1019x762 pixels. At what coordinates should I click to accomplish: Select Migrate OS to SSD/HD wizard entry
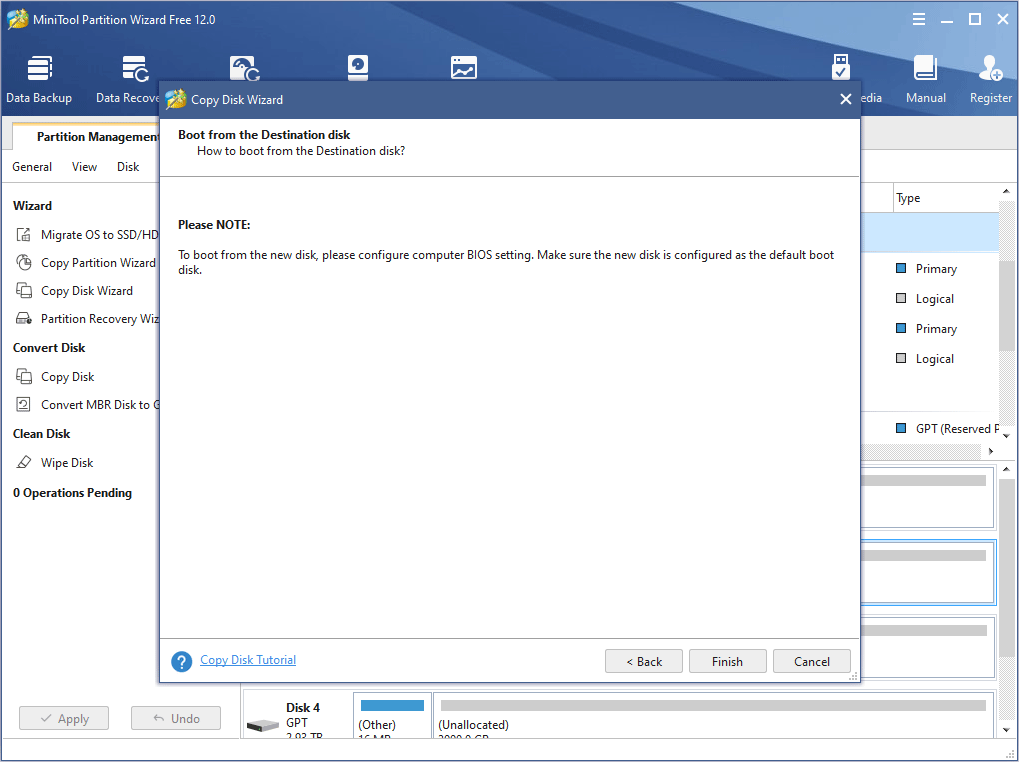(86, 235)
